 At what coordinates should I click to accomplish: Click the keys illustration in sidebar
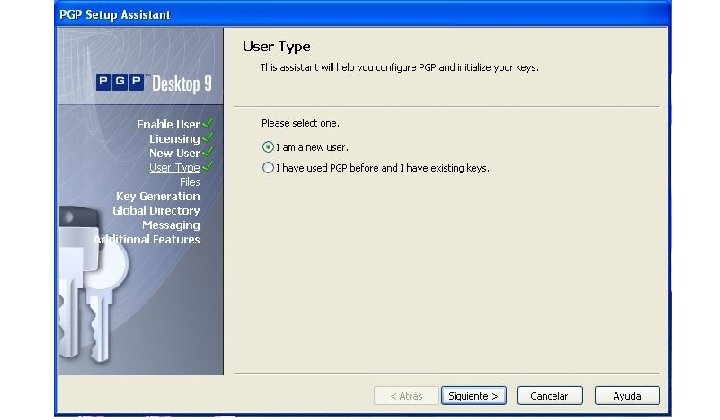coord(92,285)
